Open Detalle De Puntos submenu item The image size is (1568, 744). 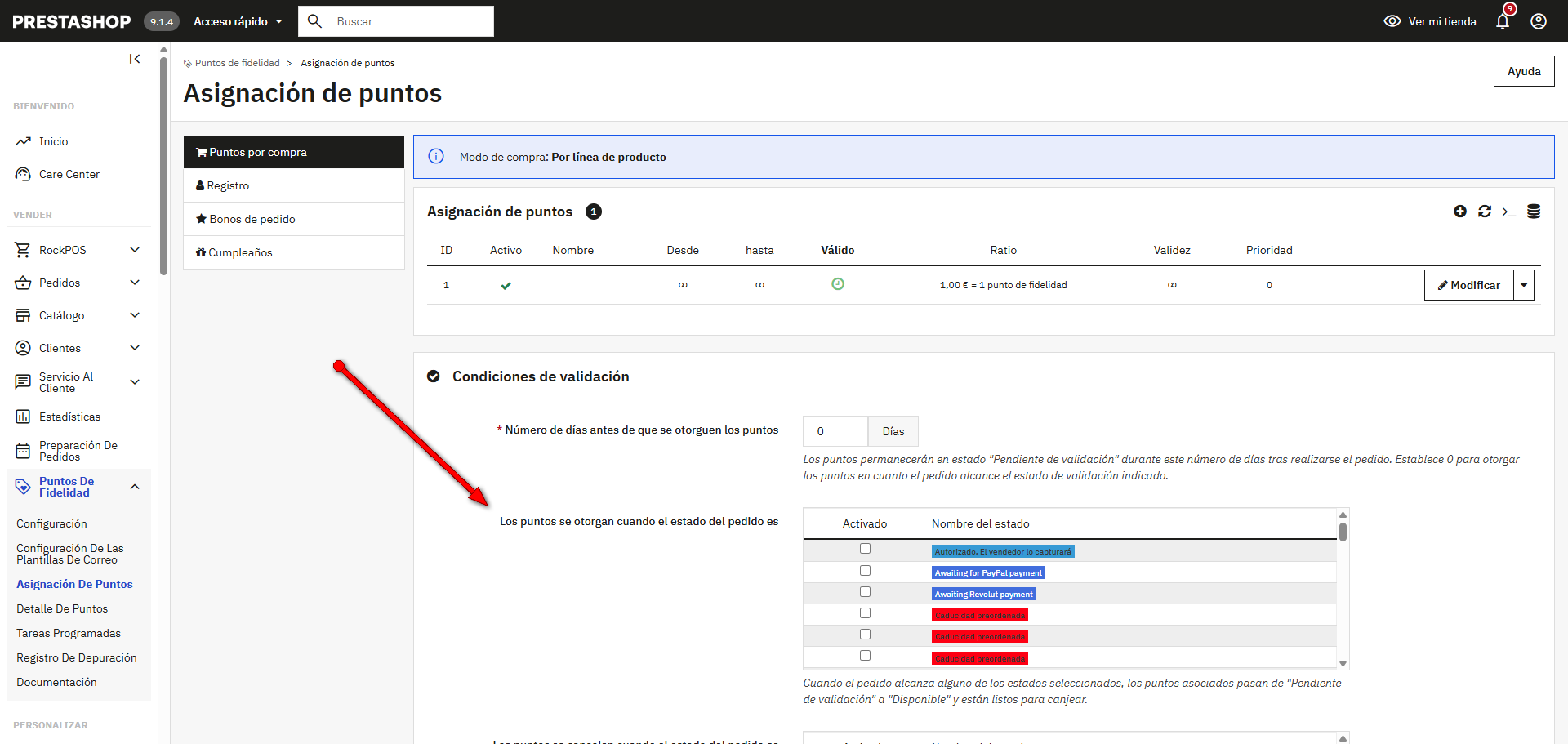pos(62,608)
